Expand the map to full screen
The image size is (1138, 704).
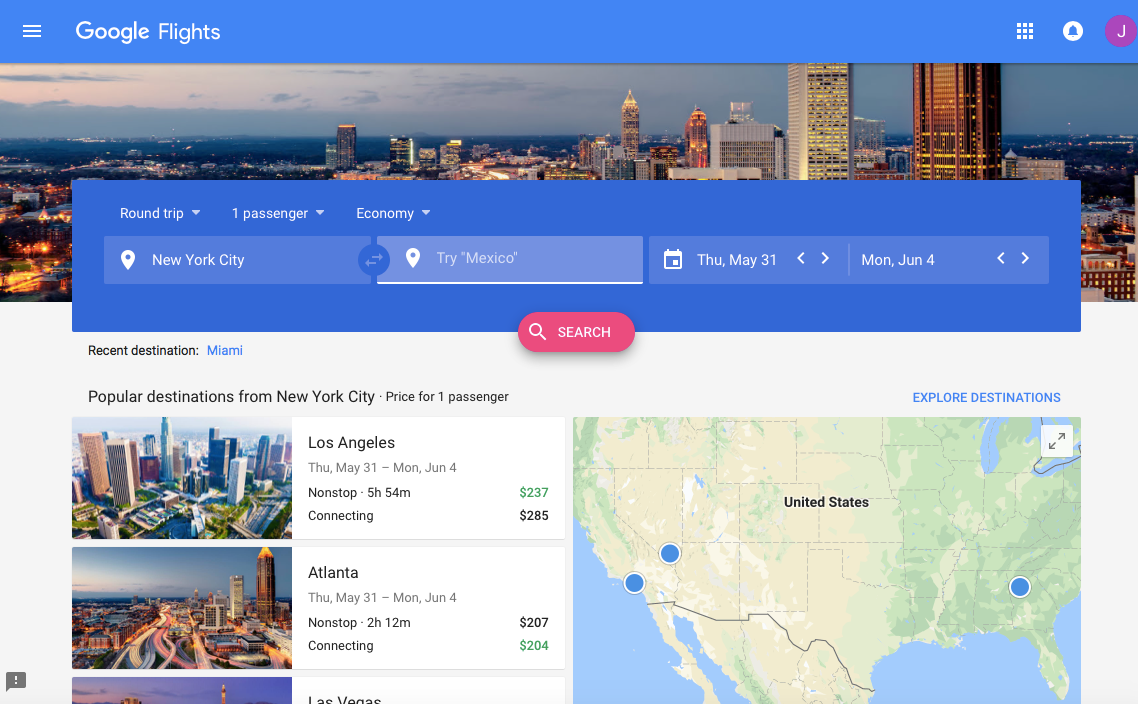(x=1057, y=441)
